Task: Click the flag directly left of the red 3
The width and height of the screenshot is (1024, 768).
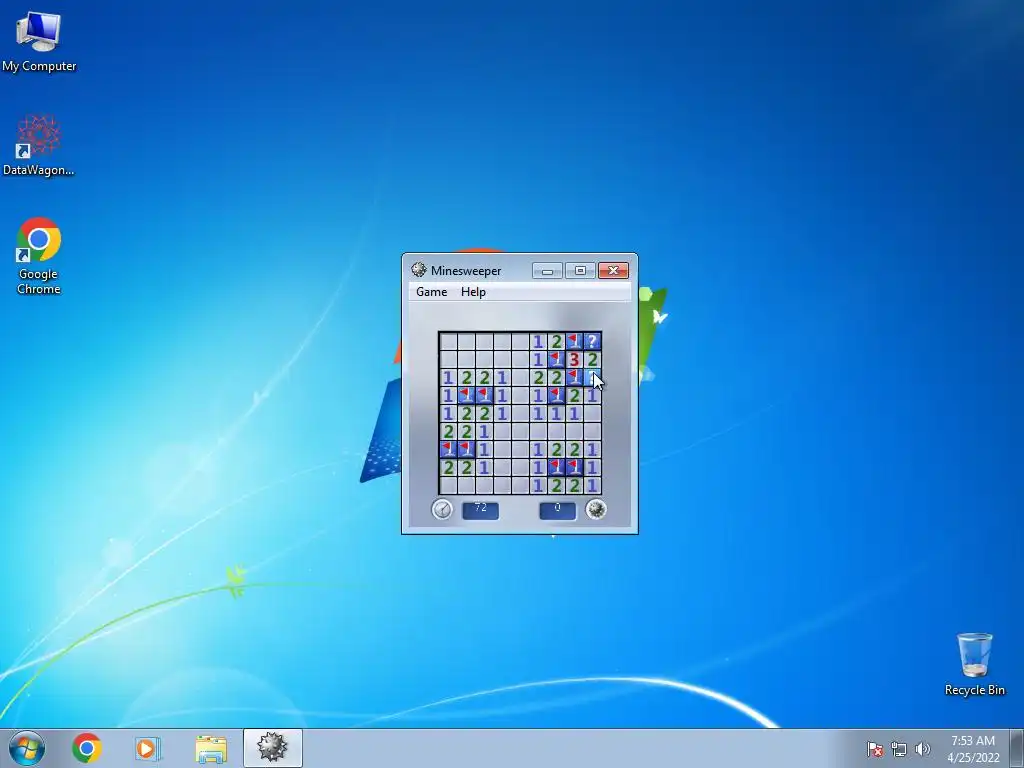Action: point(556,359)
